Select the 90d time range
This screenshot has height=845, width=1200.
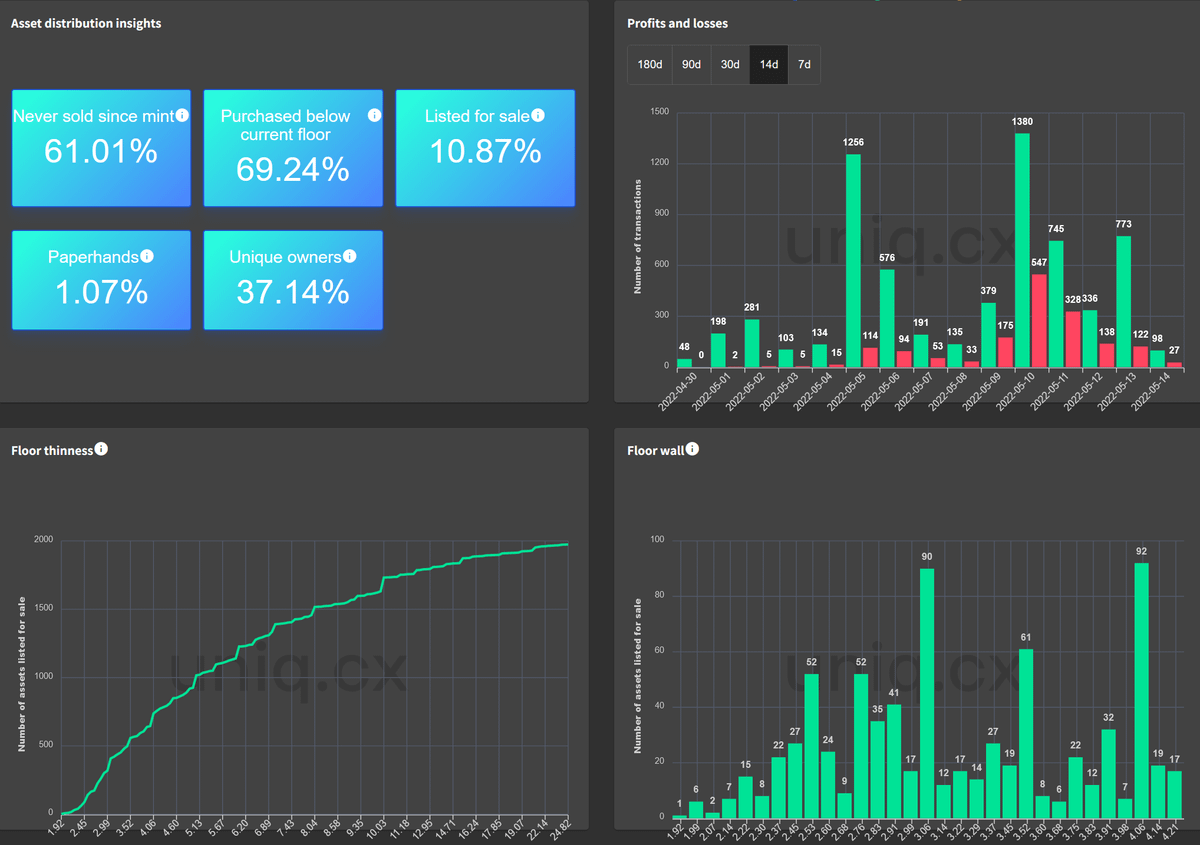click(x=691, y=65)
